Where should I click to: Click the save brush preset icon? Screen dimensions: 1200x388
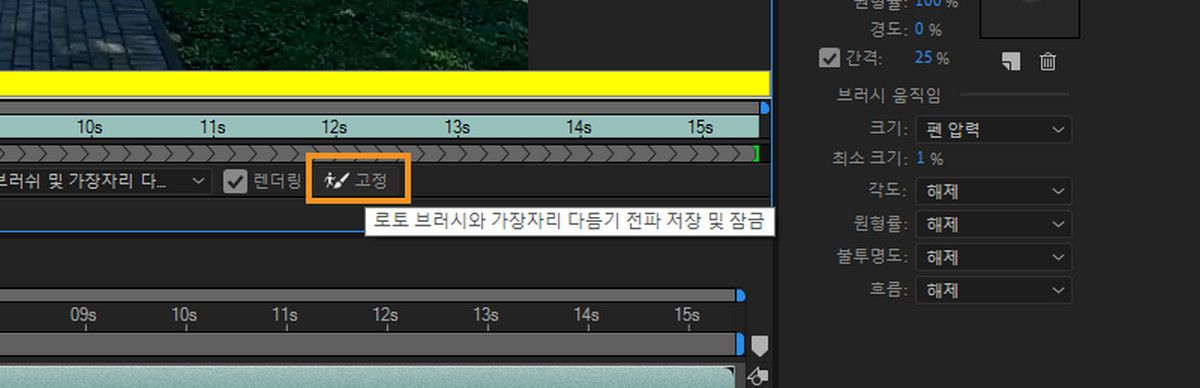coord(1011,61)
